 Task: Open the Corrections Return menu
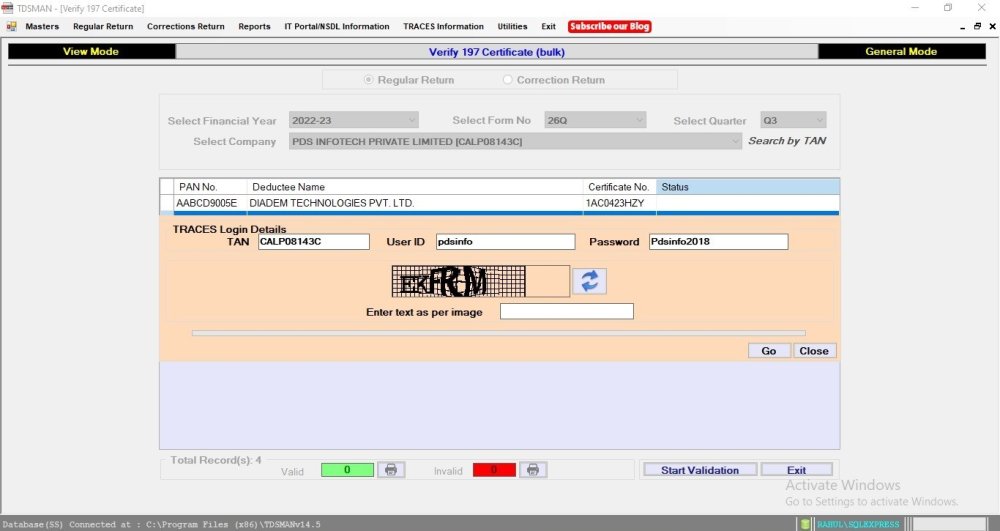(x=186, y=26)
